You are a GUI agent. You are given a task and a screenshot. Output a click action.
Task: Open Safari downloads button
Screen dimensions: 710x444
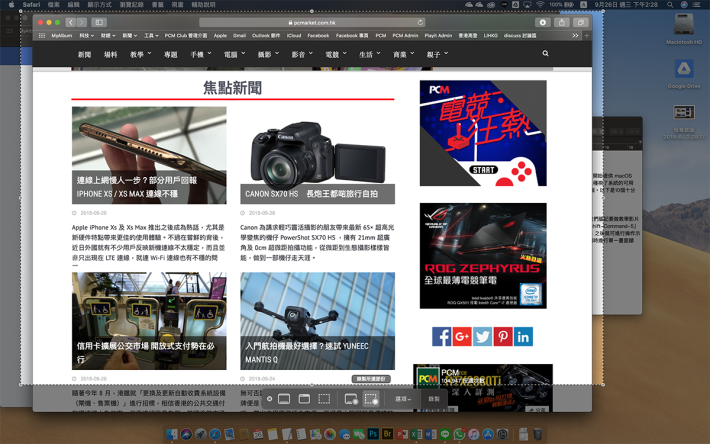(x=543, y=22)
